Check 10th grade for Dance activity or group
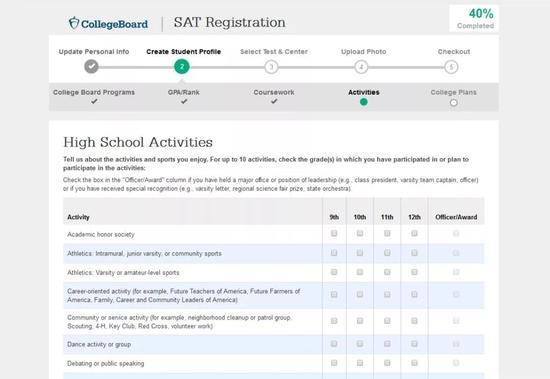The image size is (550, 379). pyautogui.click(x=360, y=344)
